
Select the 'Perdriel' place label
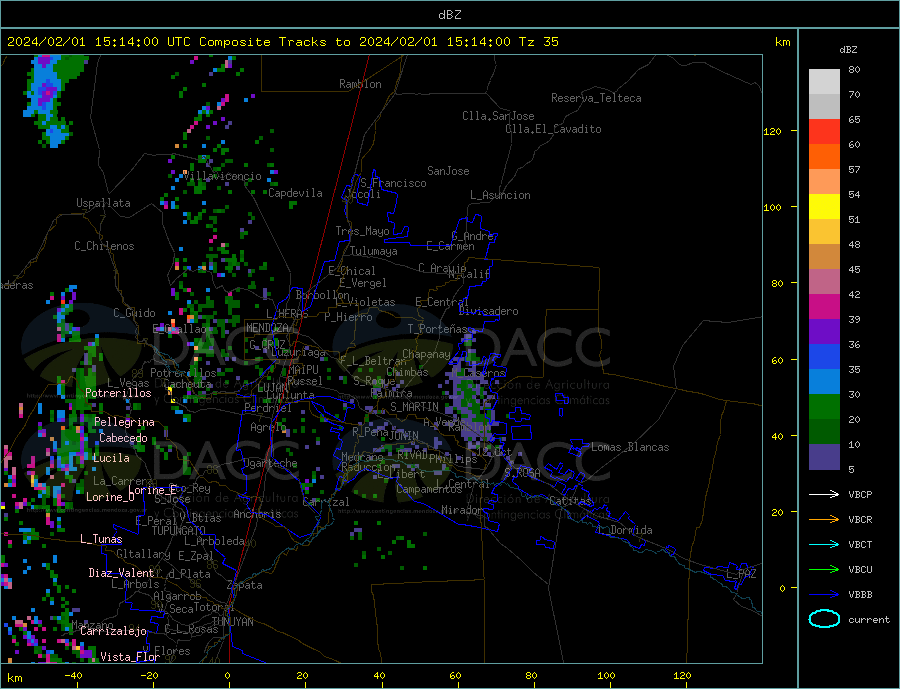click(x=267, y=408)
